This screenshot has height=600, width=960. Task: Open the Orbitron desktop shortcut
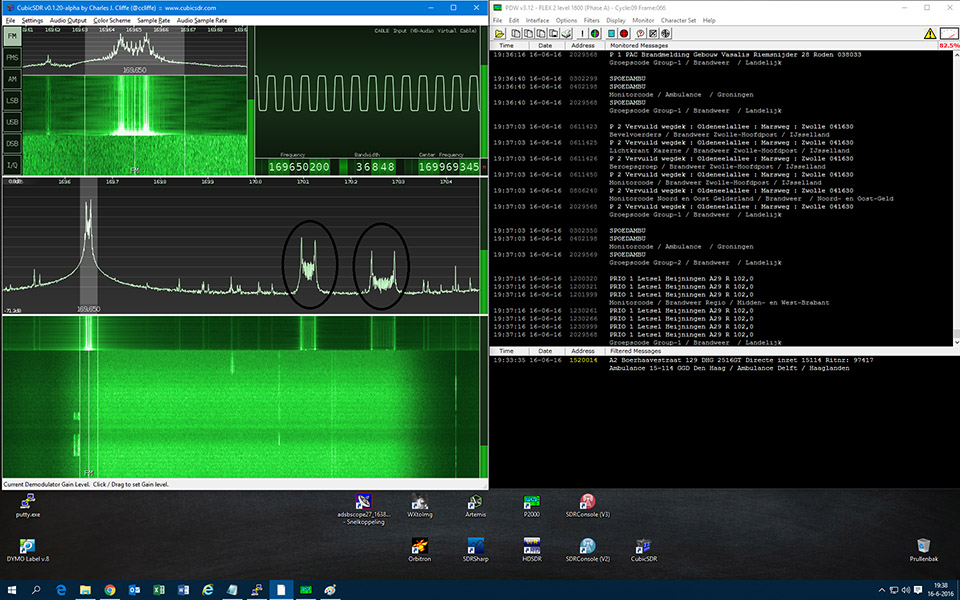point(419,550)
